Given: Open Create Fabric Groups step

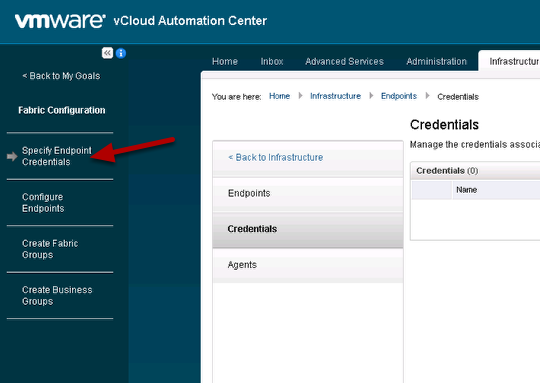Looking at the screenshot, I should (x=50, y=249).
